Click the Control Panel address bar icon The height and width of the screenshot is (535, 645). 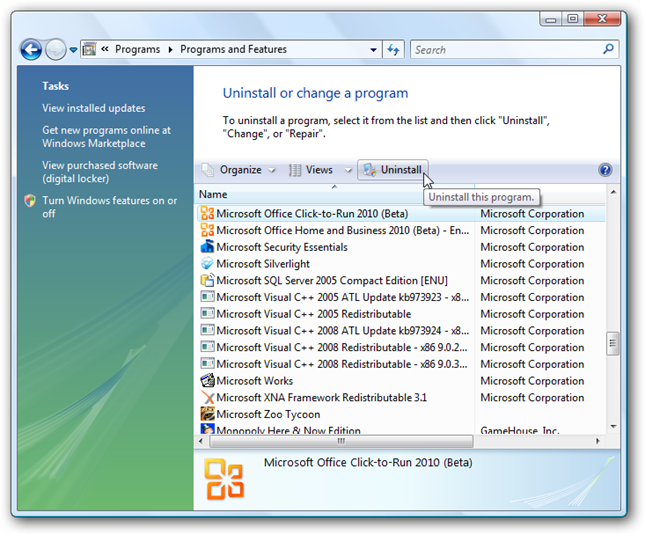click(89, 50)
